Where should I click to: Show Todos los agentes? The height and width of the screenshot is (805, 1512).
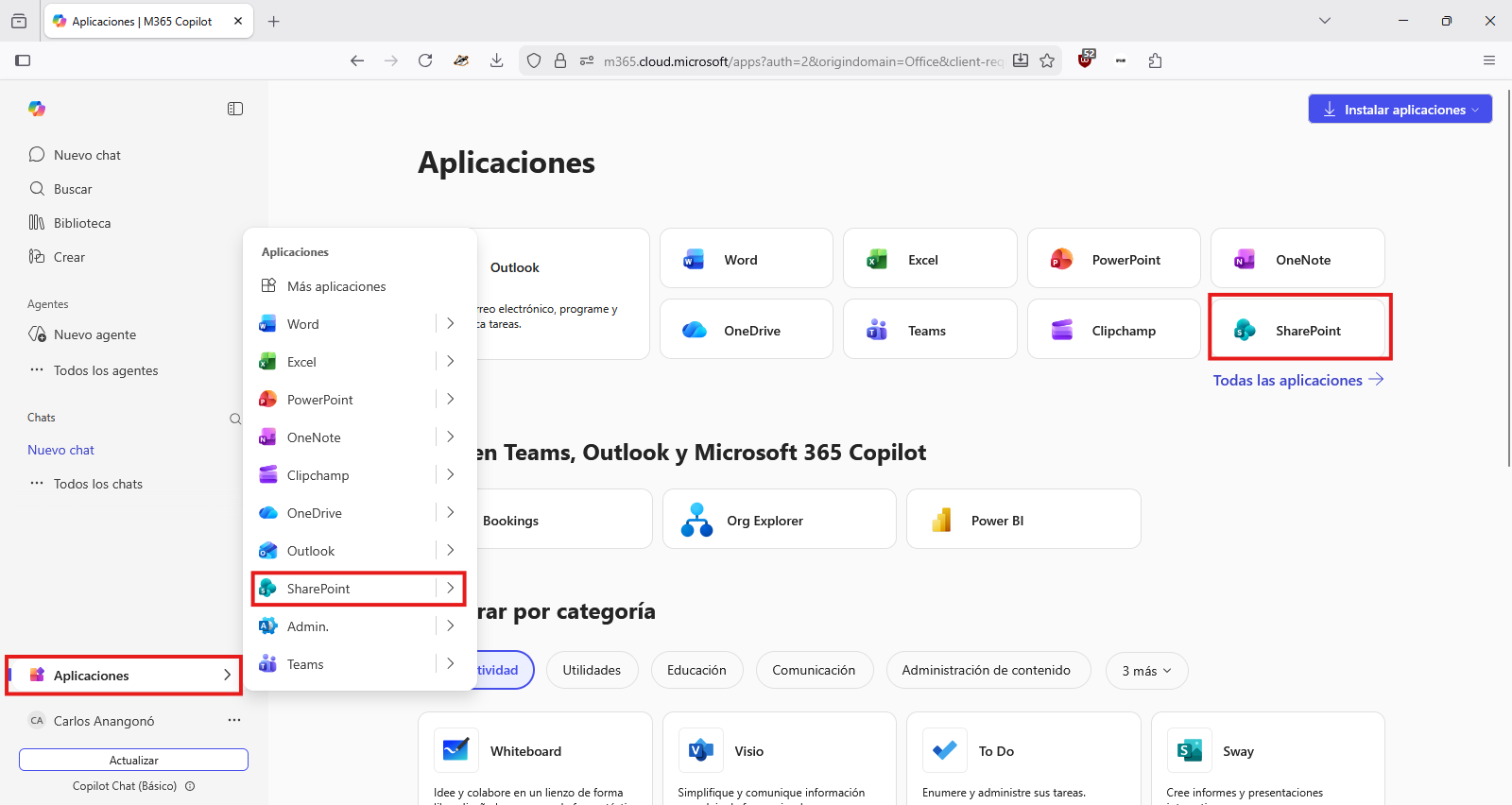94,370
